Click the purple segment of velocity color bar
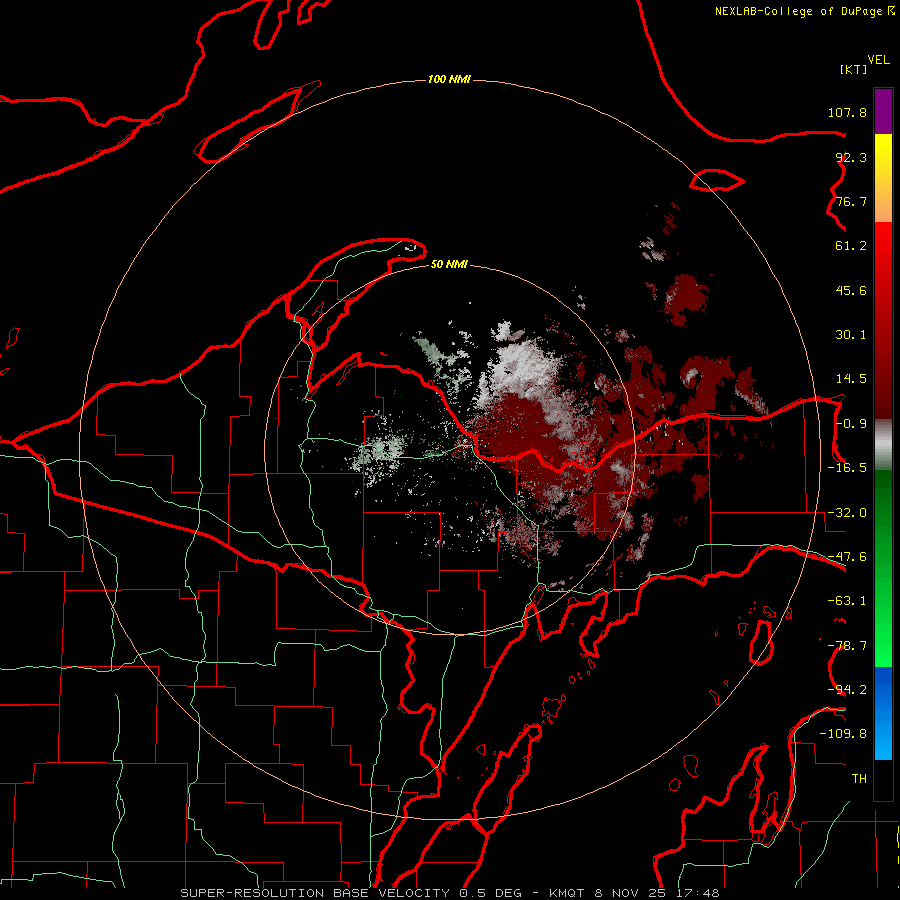900x900 pixels. 883,111
